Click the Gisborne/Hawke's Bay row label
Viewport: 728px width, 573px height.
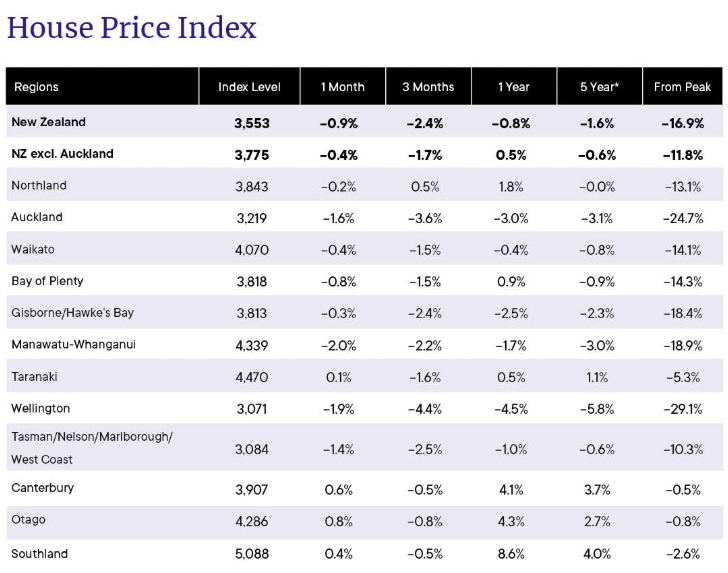click(x=72, y=313)
